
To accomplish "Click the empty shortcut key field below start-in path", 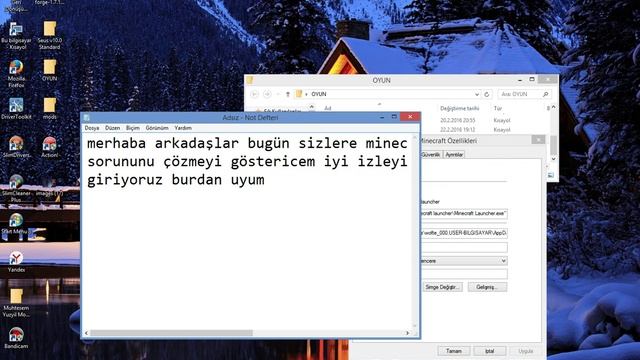I will click(464, 247).
